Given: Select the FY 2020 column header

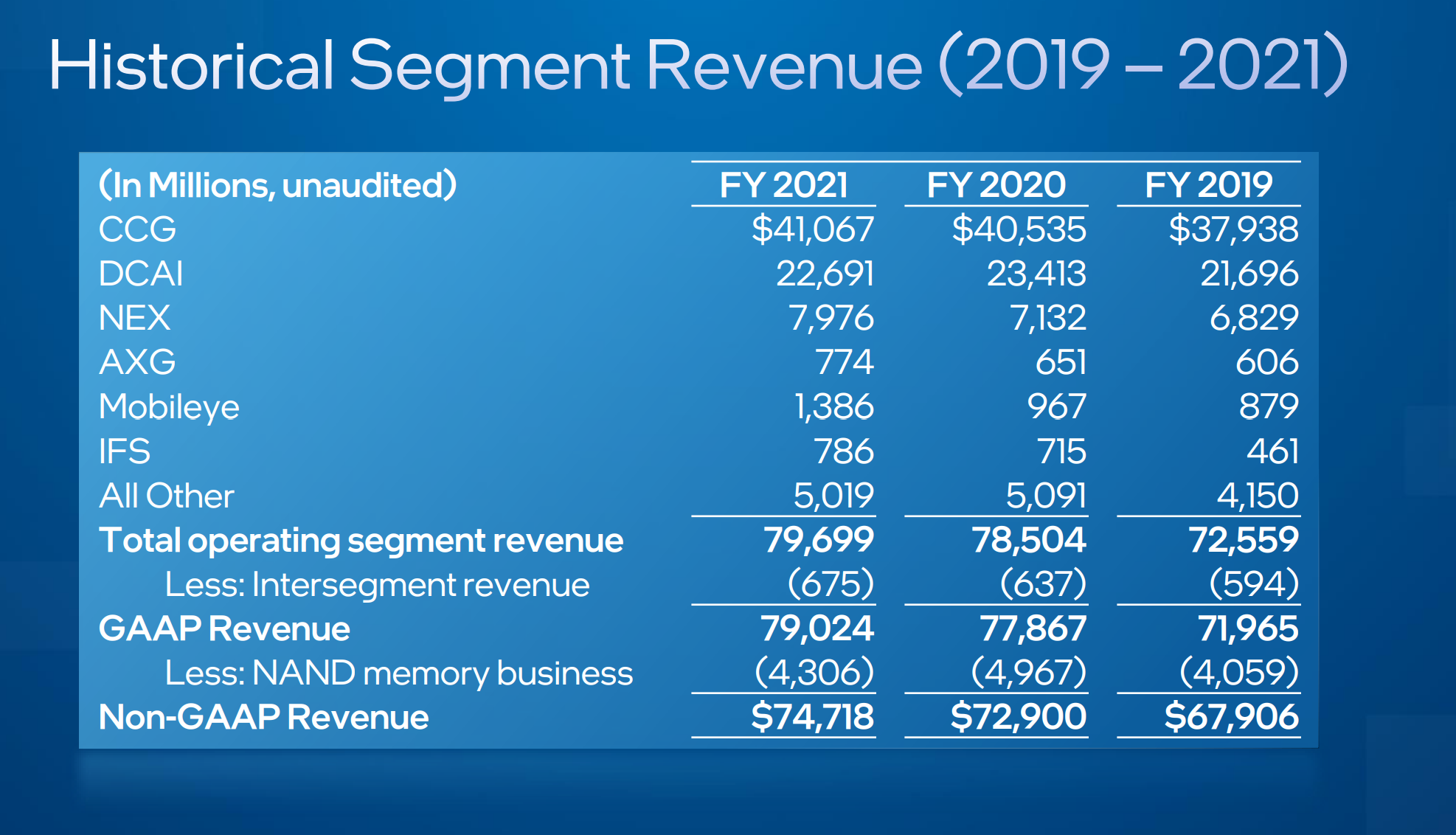Looking at the screenshot, I should click(x=996, y=184).
